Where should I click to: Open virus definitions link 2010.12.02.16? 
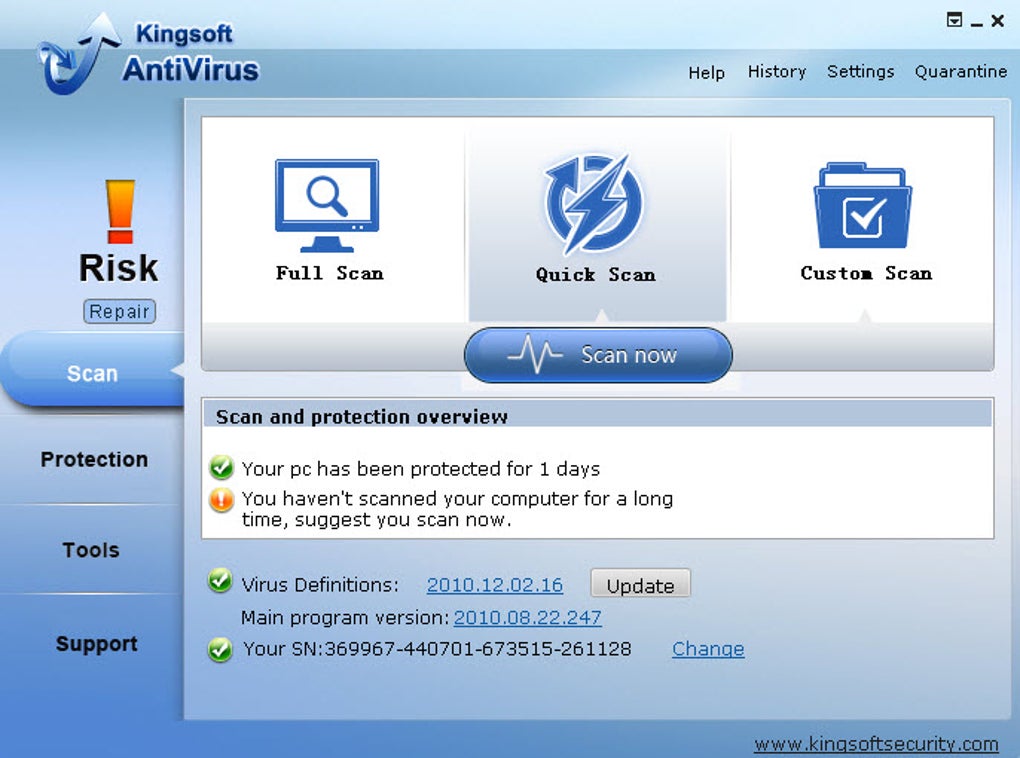[495, 585]
